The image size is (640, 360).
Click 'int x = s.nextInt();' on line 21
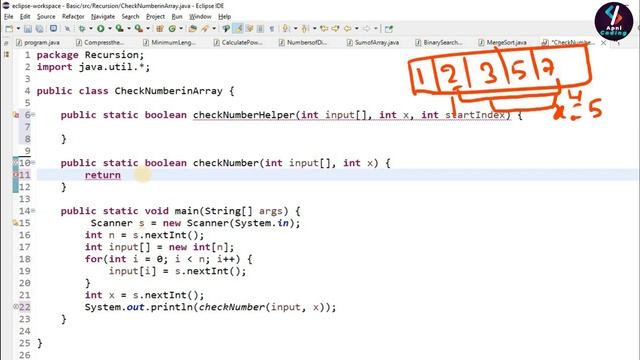(x=144, y=295)
